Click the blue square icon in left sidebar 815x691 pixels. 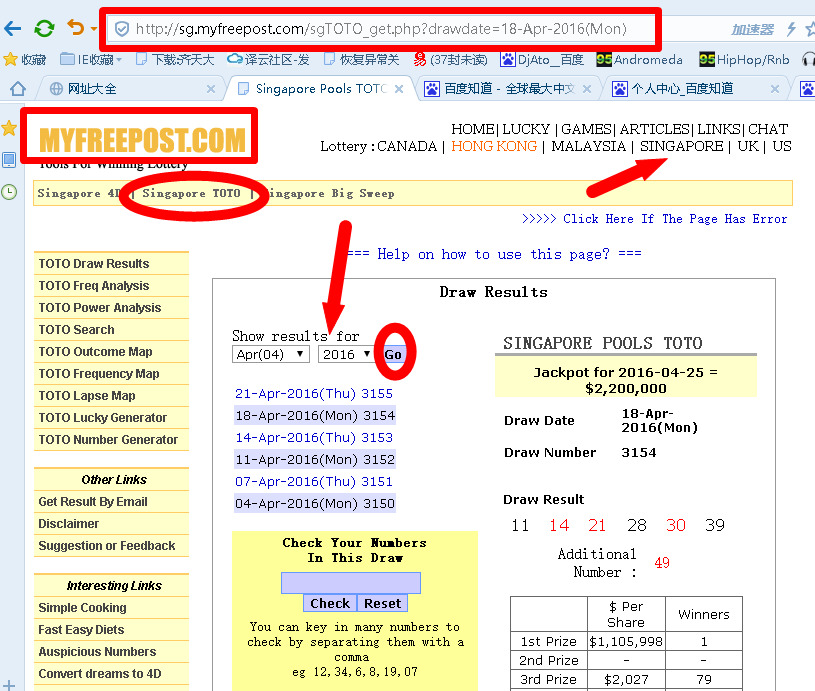(9, 160)
